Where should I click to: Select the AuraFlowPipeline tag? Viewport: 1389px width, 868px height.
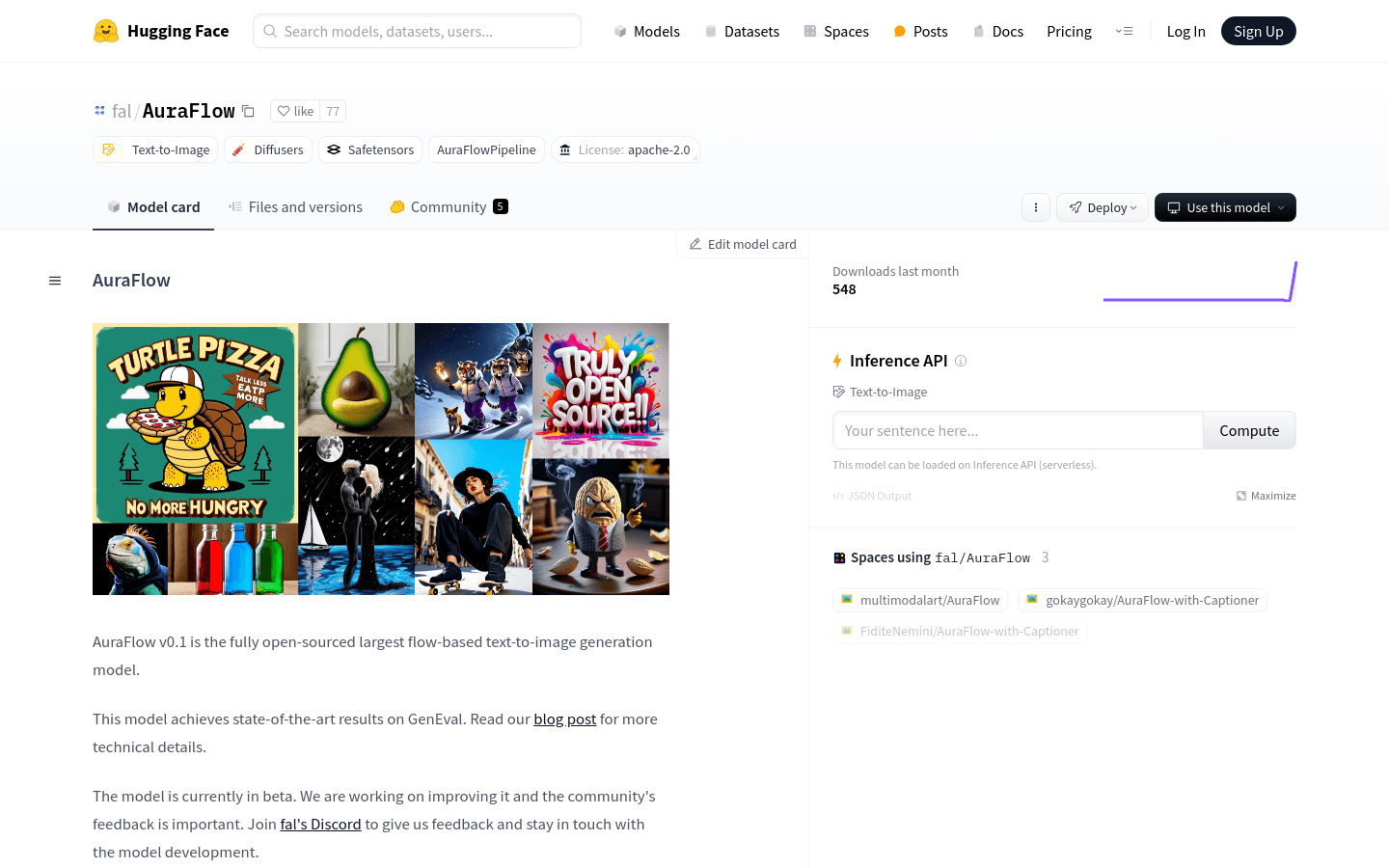486,149
